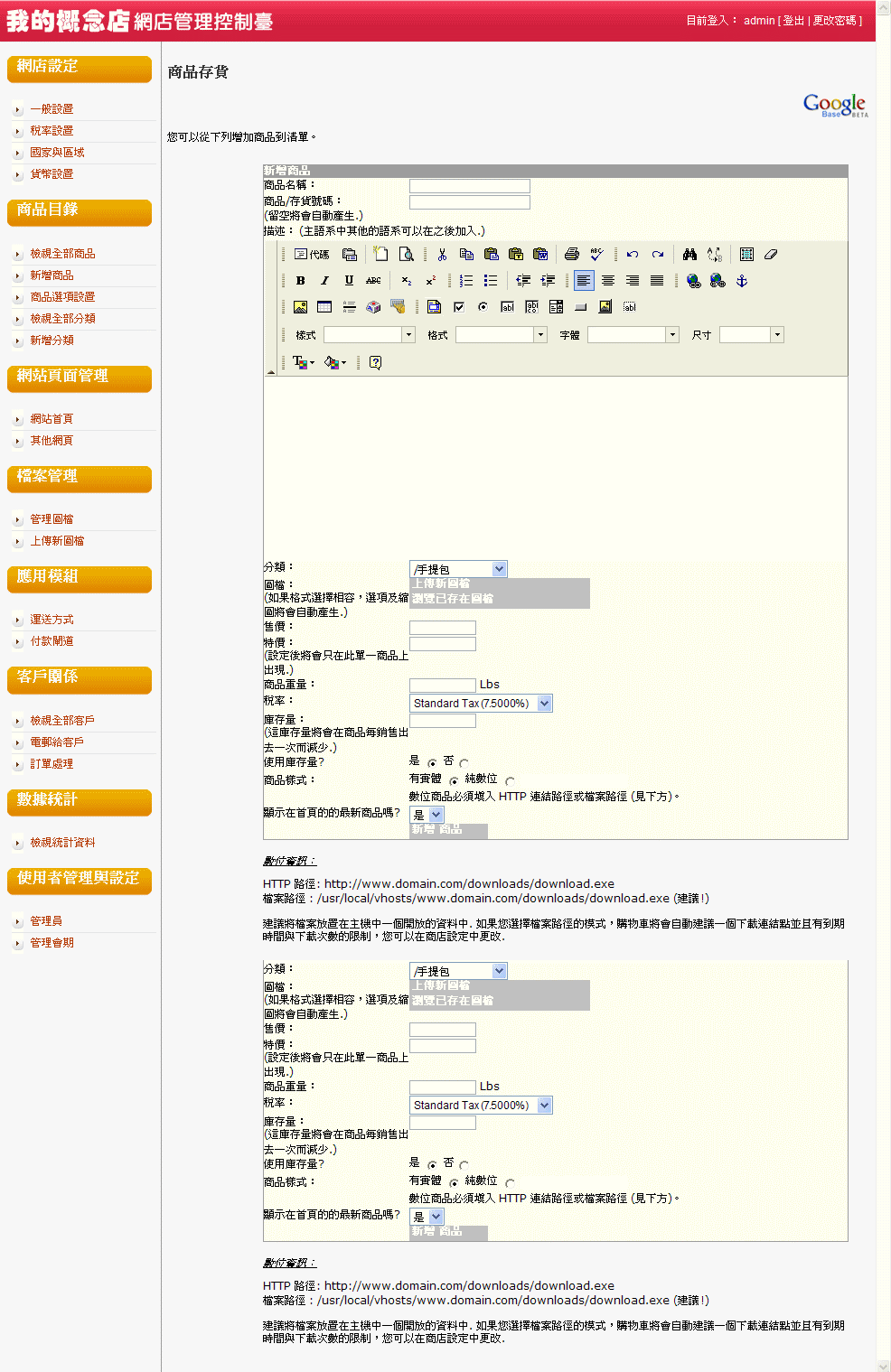Select 純數位 product type in first form
Image resolution: width=891 pixels, height=1372 pixels.
[510, 781]
